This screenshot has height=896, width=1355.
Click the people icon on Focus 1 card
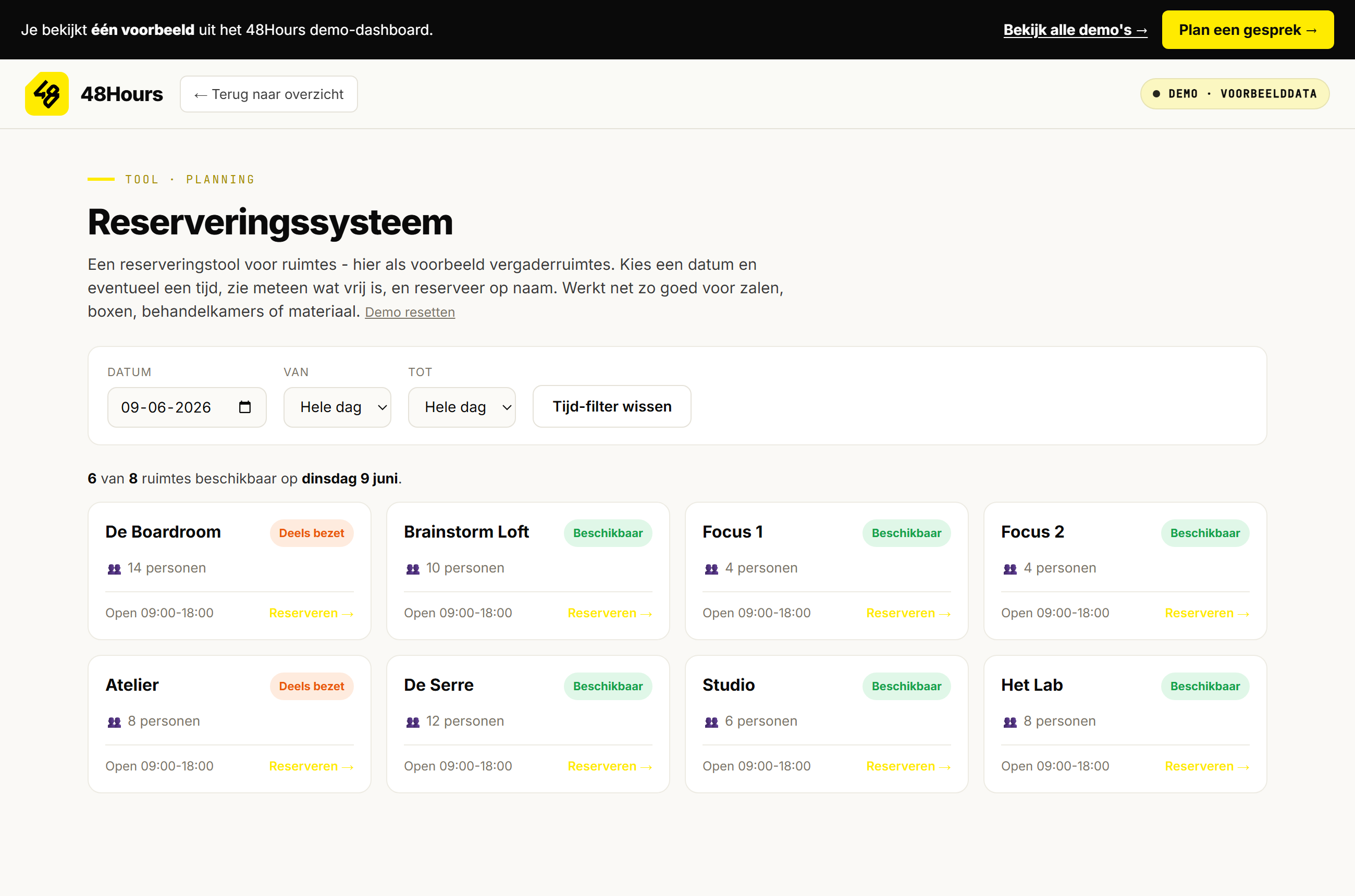tap(711, 568)
